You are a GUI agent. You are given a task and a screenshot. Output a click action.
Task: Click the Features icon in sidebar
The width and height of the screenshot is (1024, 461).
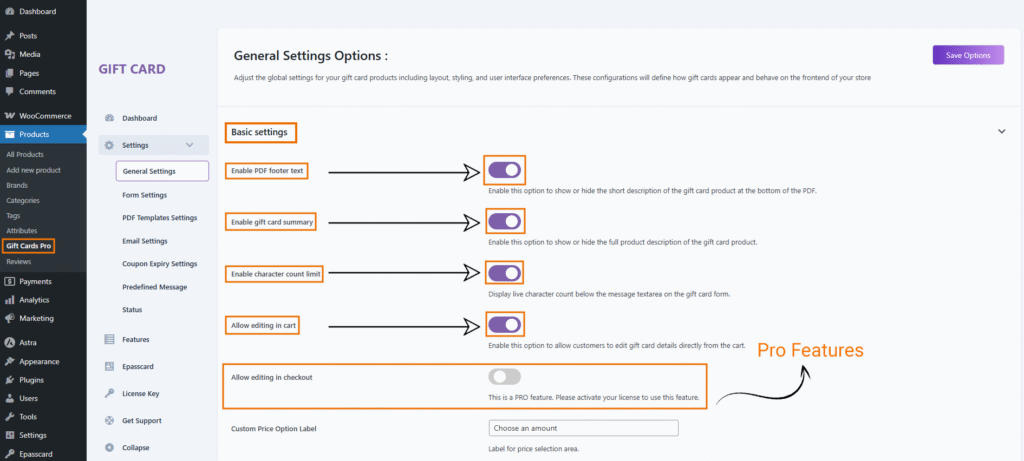coord(109,339)
